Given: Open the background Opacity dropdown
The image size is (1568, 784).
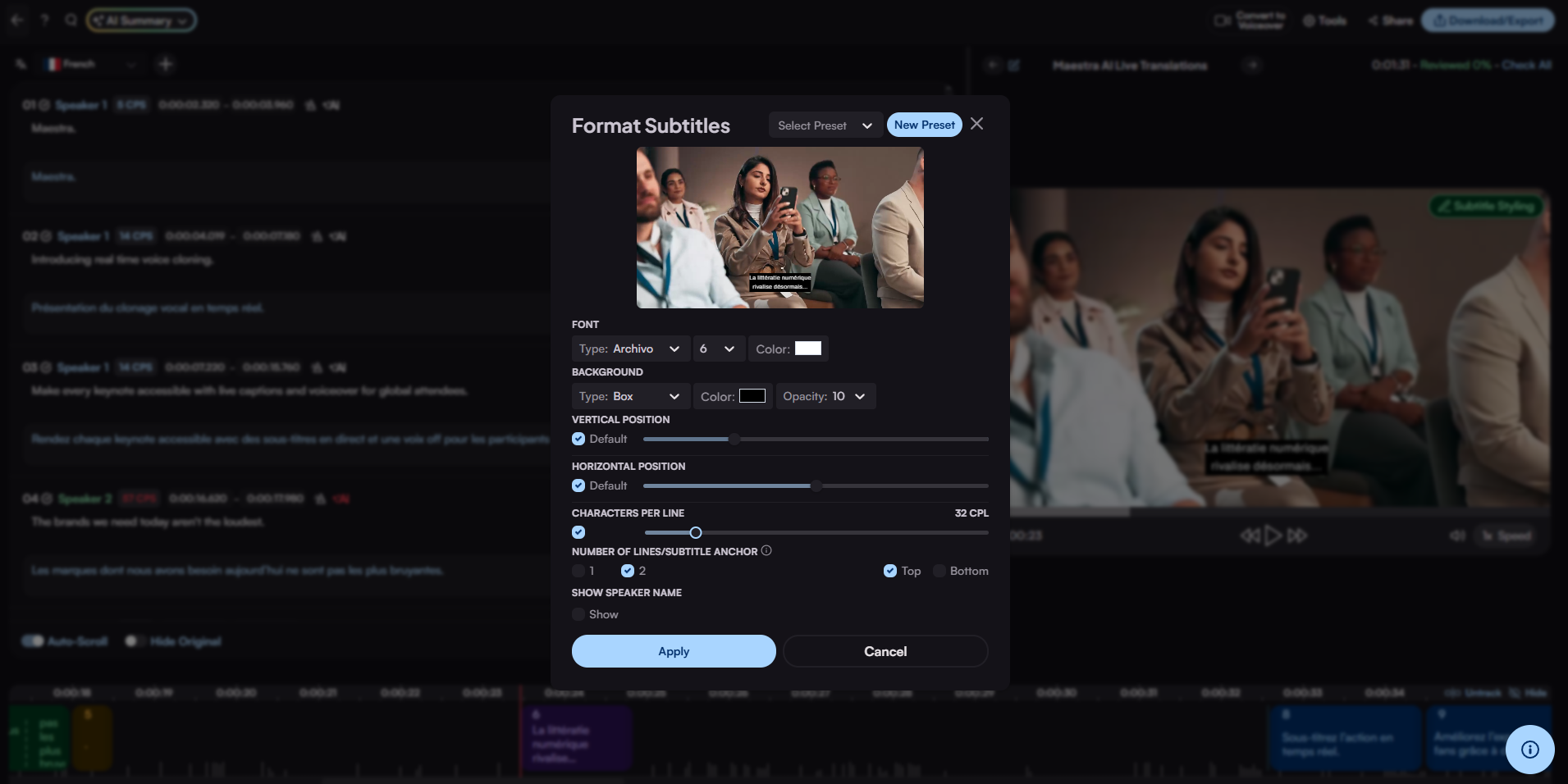Looking at the screenshot, I should 825,396.
